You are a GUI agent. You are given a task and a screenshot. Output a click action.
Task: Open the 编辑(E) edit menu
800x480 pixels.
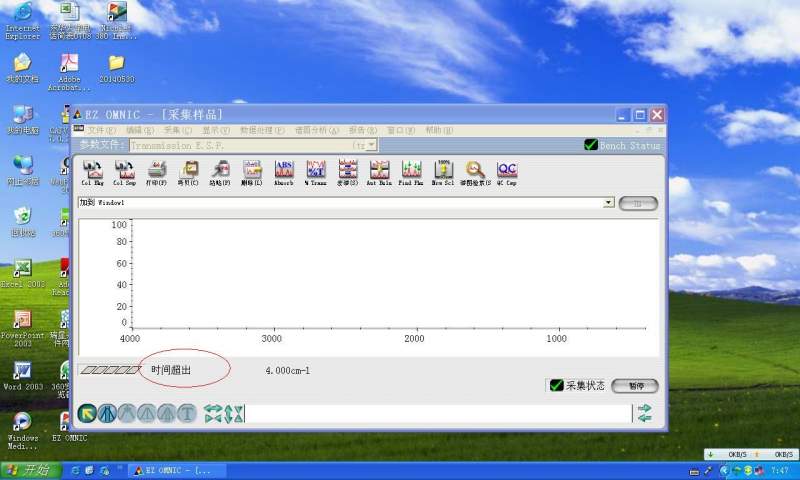140,130
